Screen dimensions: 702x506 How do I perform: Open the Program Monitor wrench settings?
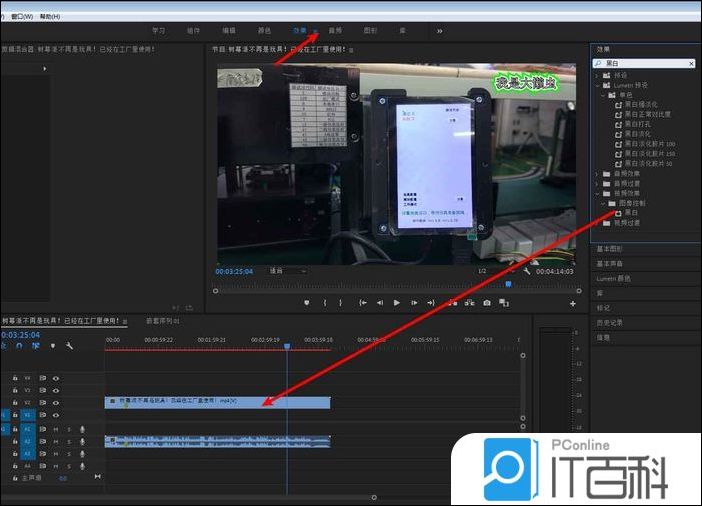click(525, 271)
